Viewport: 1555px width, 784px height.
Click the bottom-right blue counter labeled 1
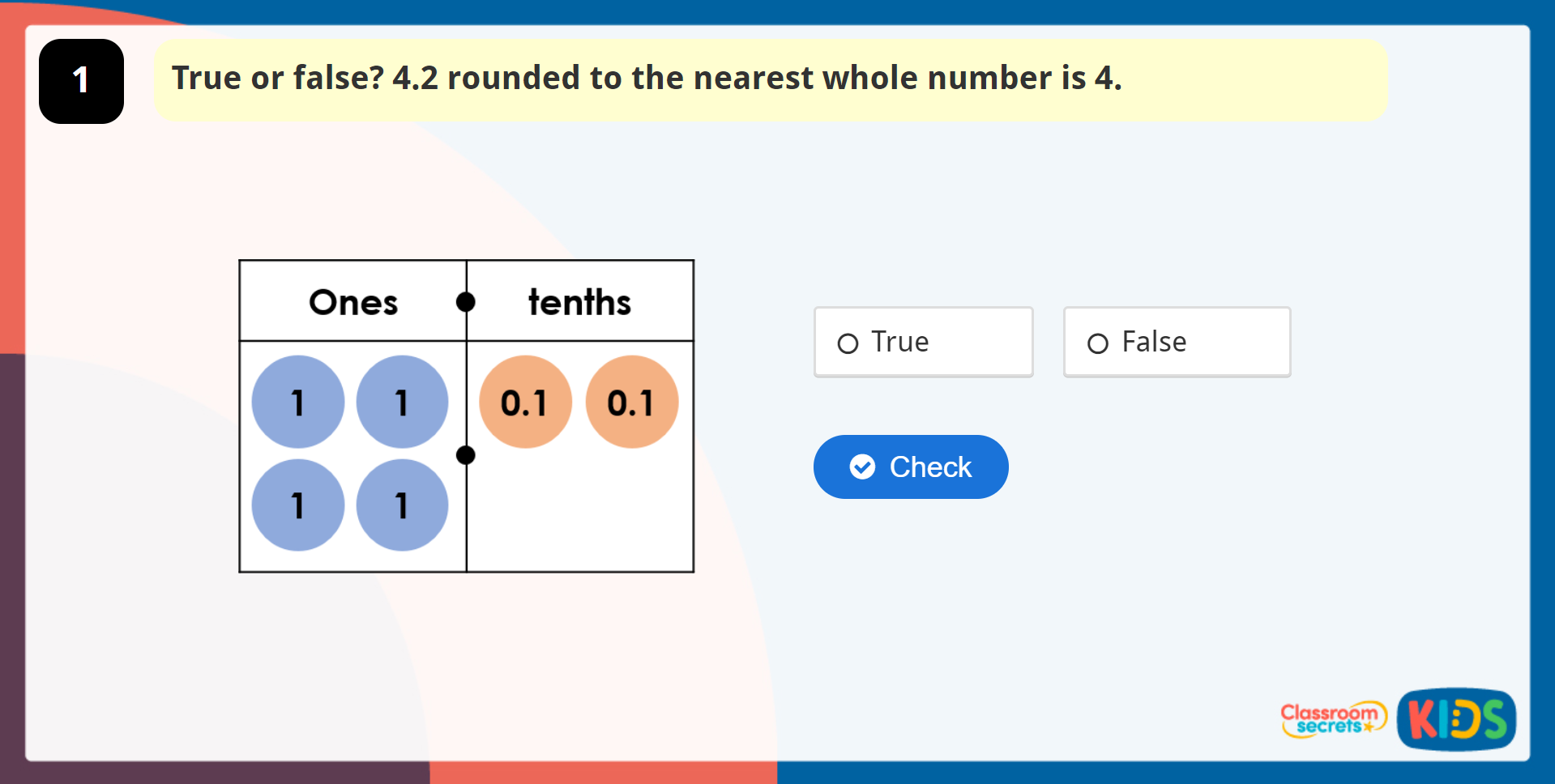pyautogui.click(x=402, y=504)
